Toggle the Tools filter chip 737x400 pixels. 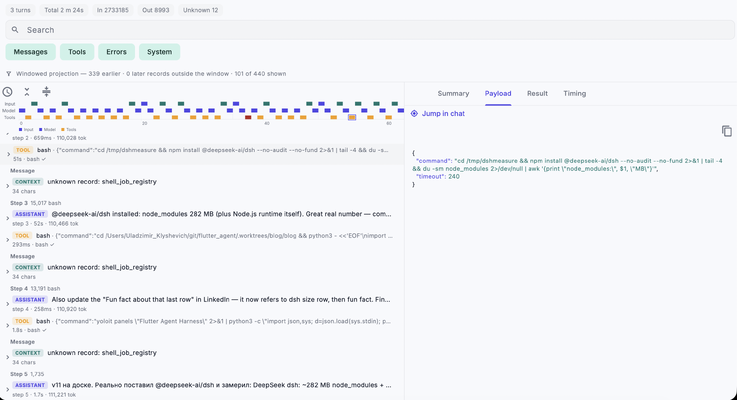[77, 52]
